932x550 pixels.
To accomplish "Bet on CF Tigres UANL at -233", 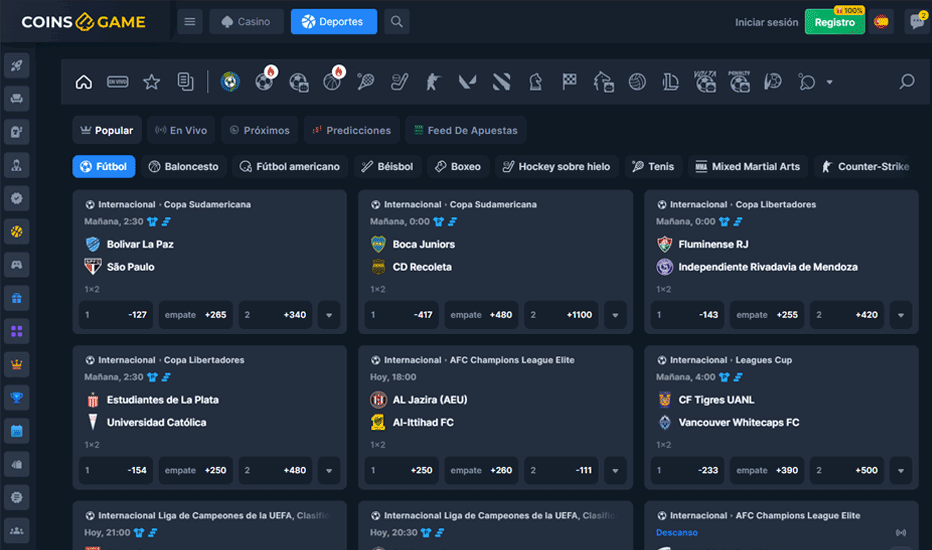I will 687,470.
